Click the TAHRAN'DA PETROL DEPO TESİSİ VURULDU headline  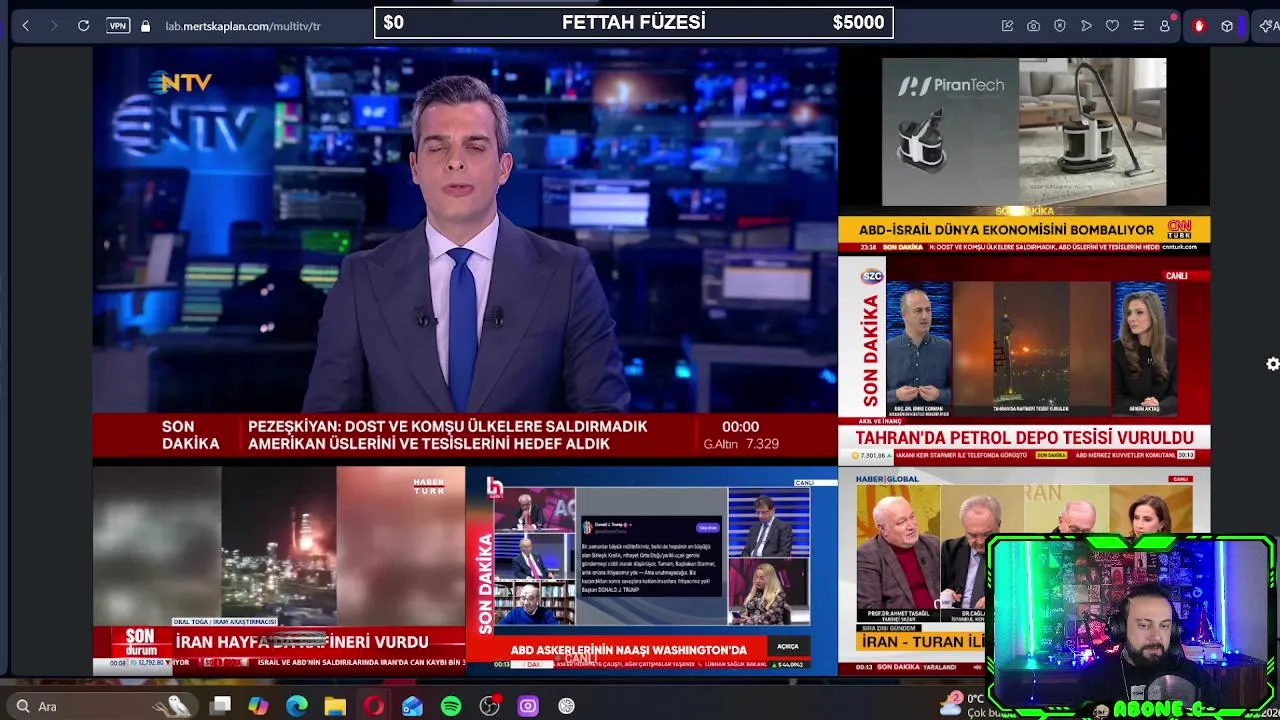pyautogui.click(x=1024, y=437)
